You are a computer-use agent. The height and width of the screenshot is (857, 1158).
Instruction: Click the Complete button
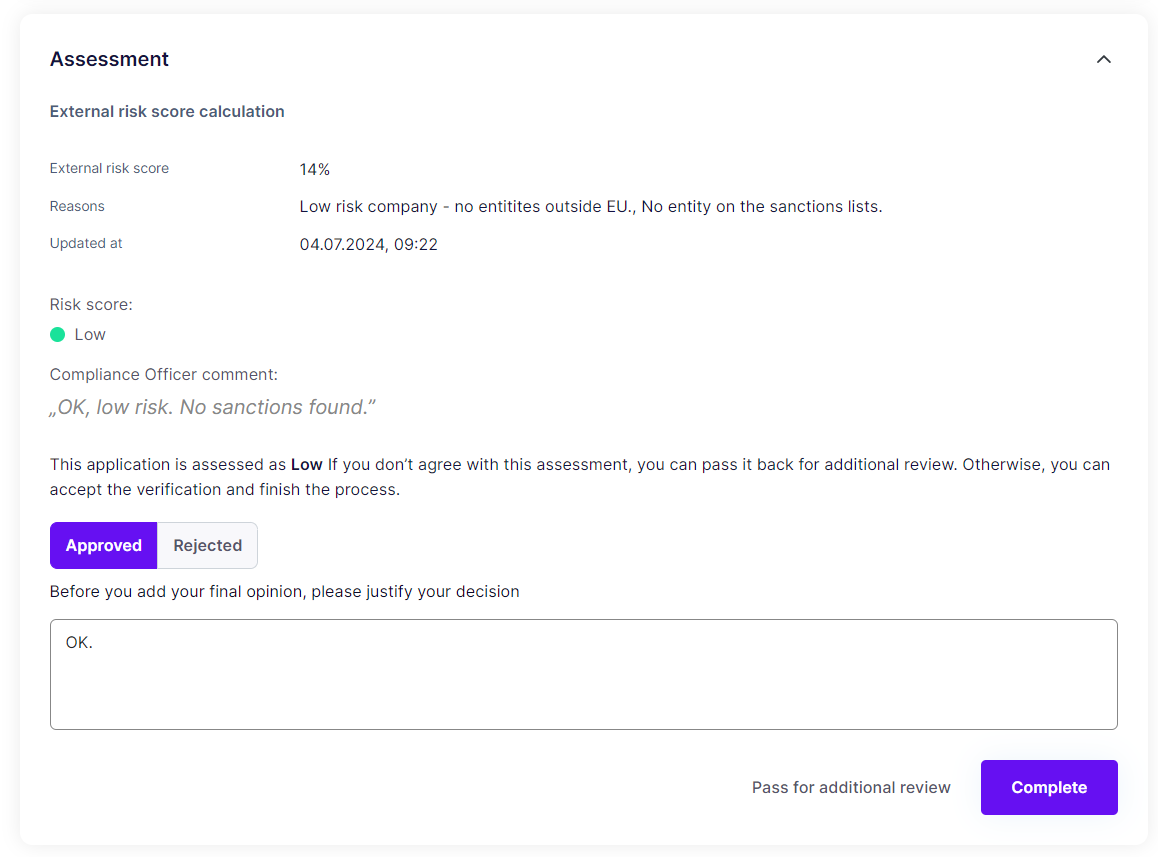coord(1048,788)
